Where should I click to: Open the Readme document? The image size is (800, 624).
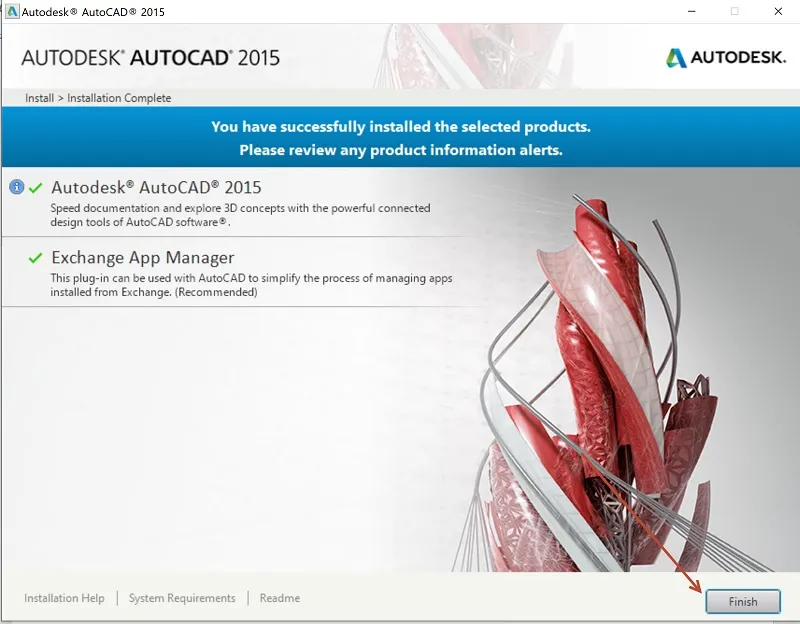(279, 597)
